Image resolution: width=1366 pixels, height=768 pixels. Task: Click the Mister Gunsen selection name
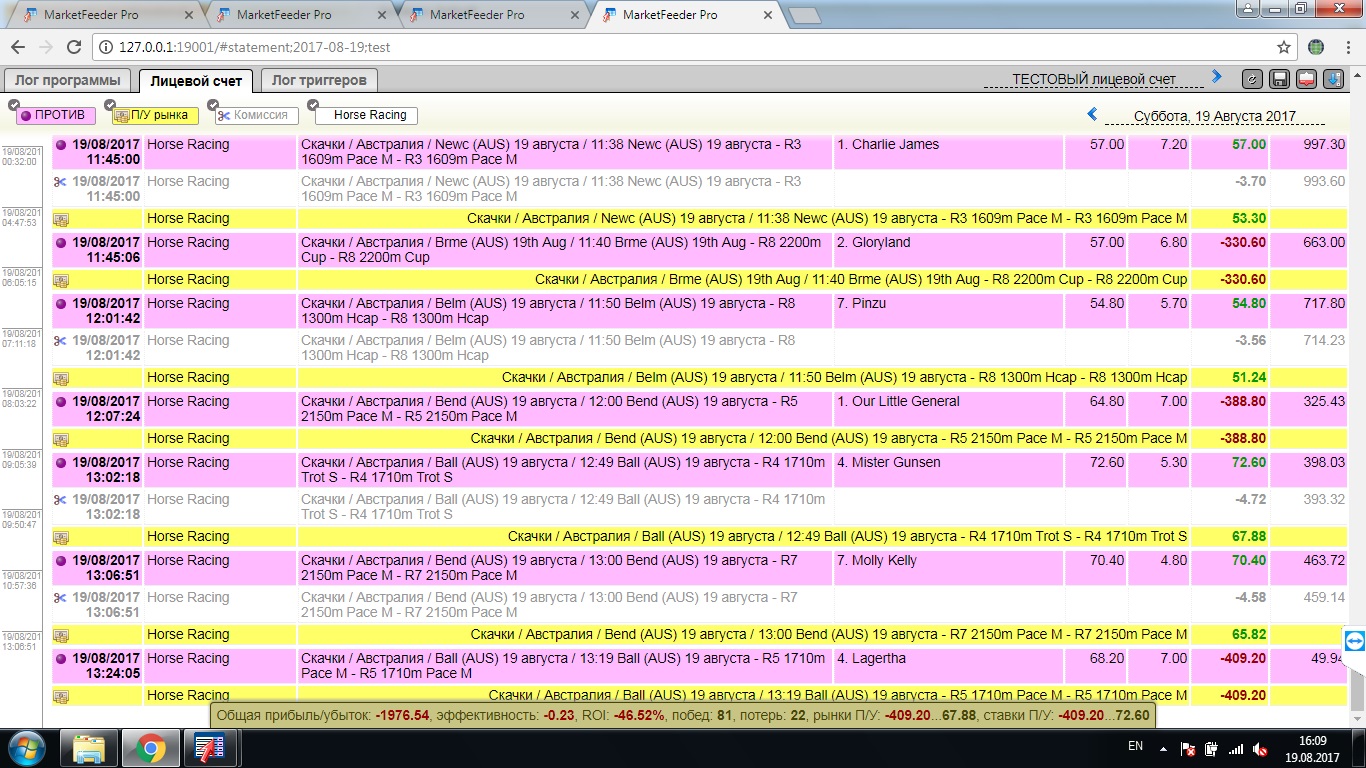click(889, 463)
